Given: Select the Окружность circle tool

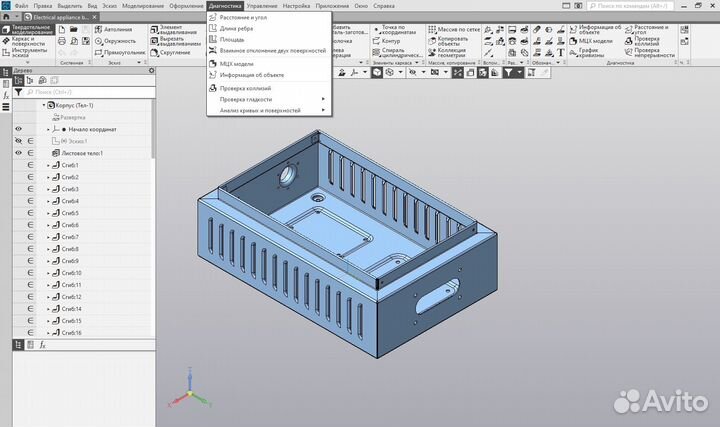Looking at the screenshot, I should coord(115,41).
